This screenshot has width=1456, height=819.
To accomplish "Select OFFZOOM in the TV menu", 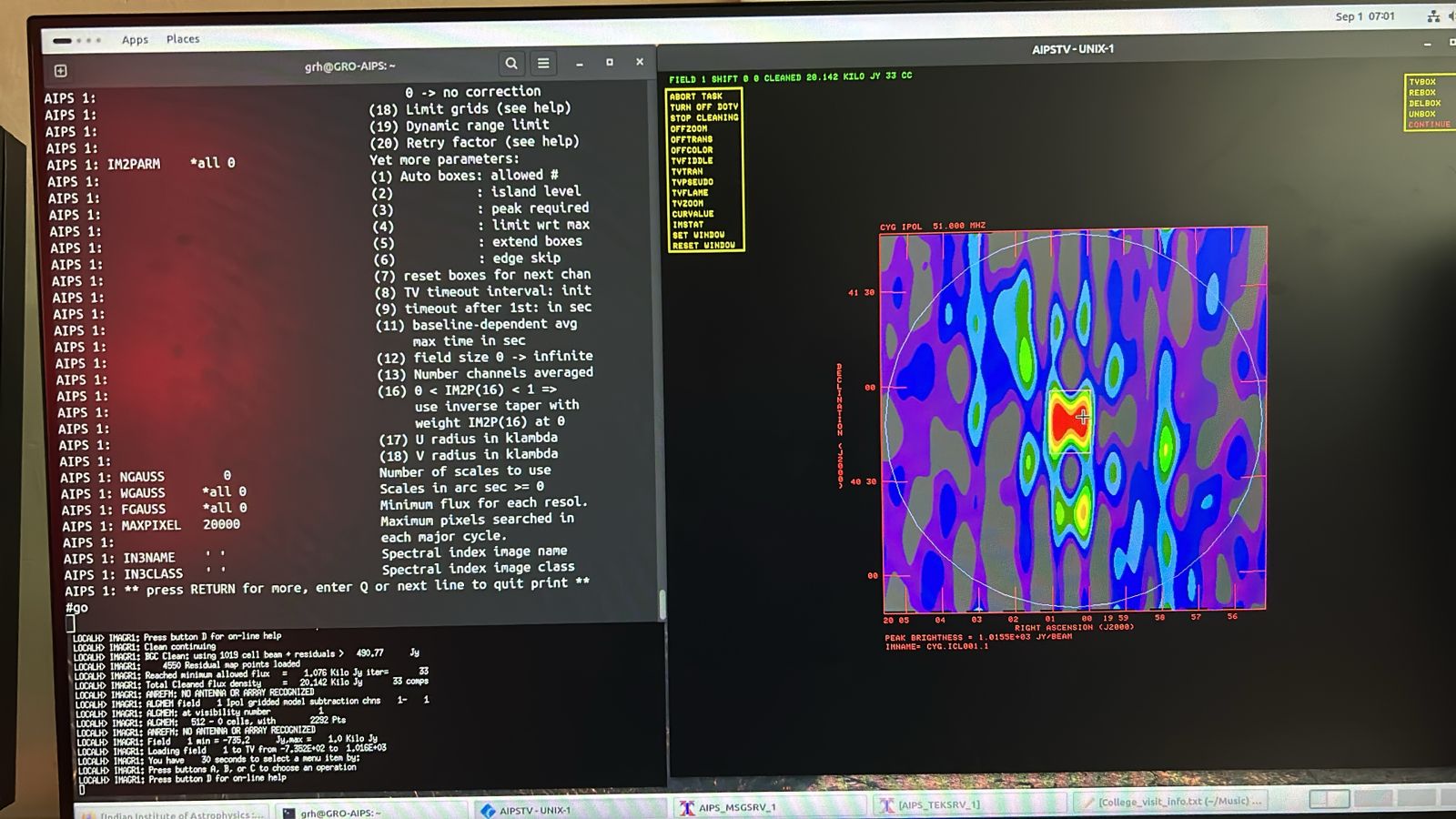I will click(689, 129).
